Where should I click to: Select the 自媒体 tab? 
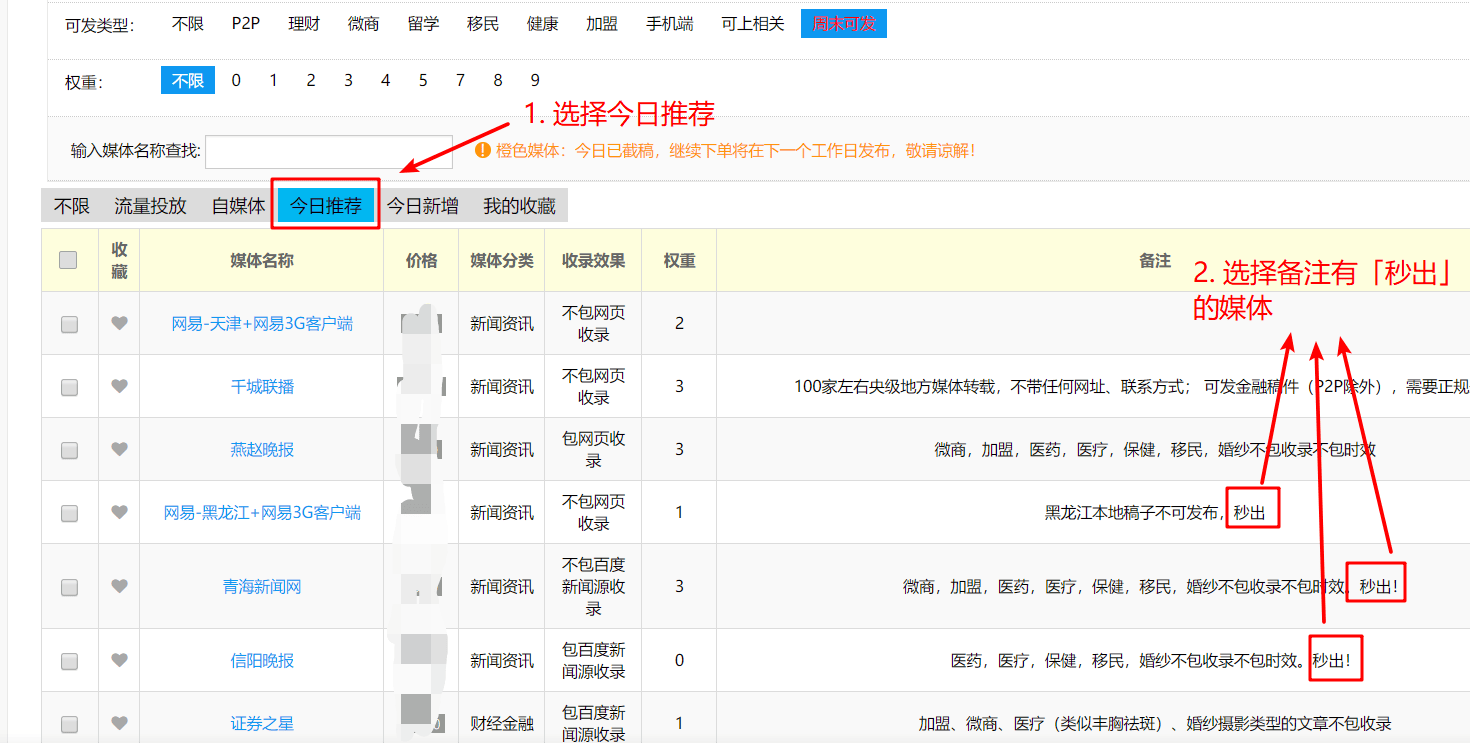tap(238, 206)
